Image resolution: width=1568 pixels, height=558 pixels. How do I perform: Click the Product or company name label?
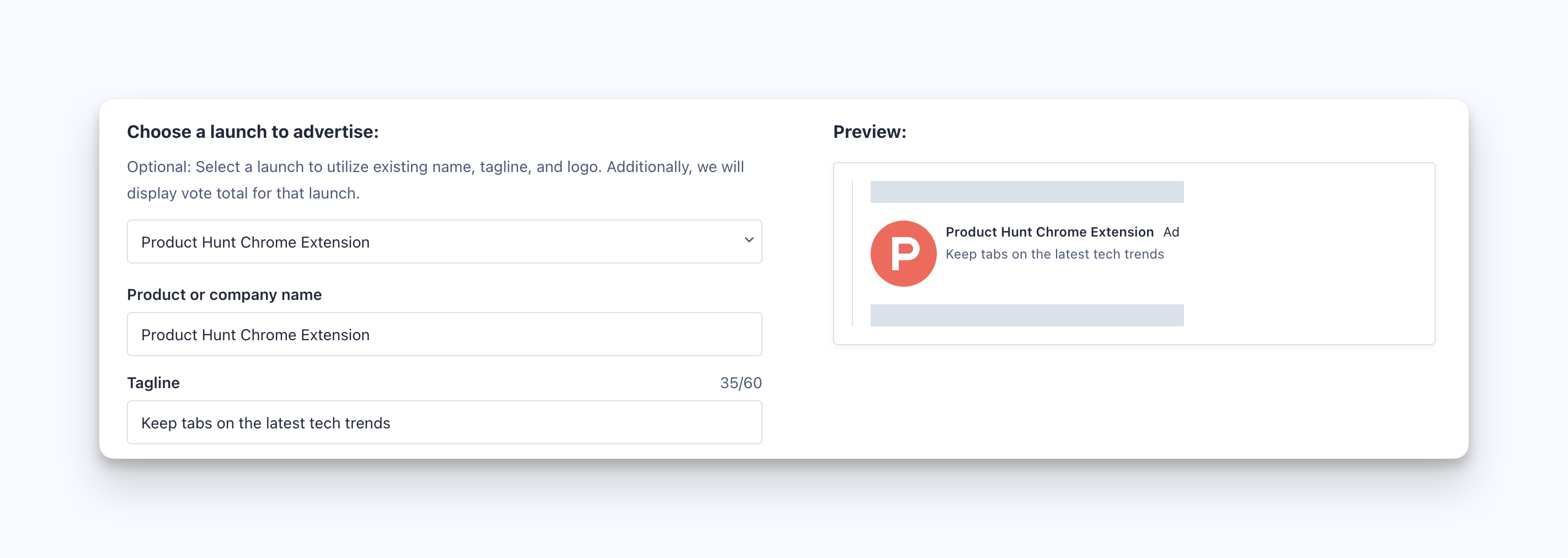click(x=224, y=294)
